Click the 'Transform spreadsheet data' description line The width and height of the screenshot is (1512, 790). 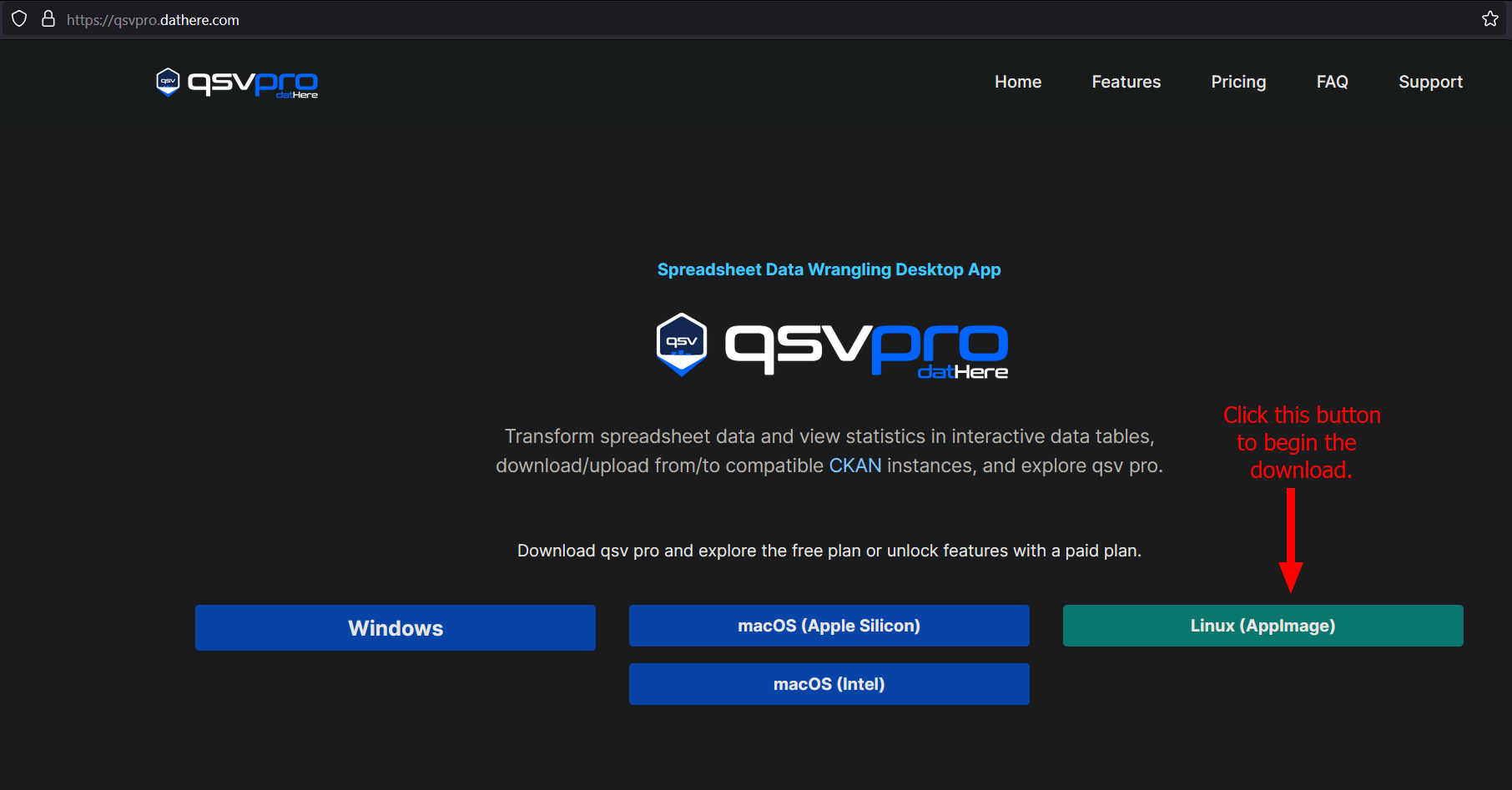[x=829, y=436]
